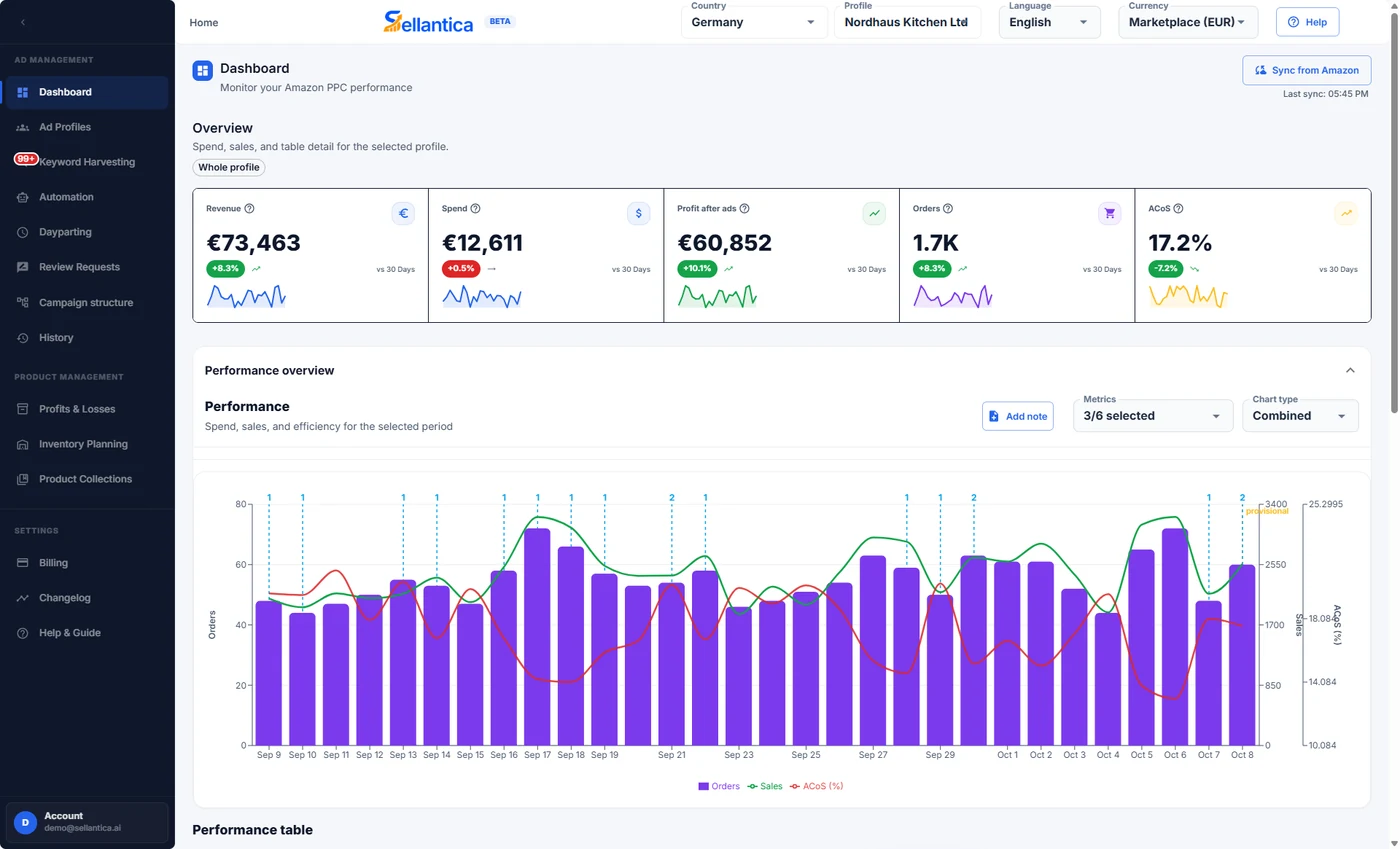Click the Product Collections icon
This screenshot has height=849, width=1400.
(x=23, y=479)
